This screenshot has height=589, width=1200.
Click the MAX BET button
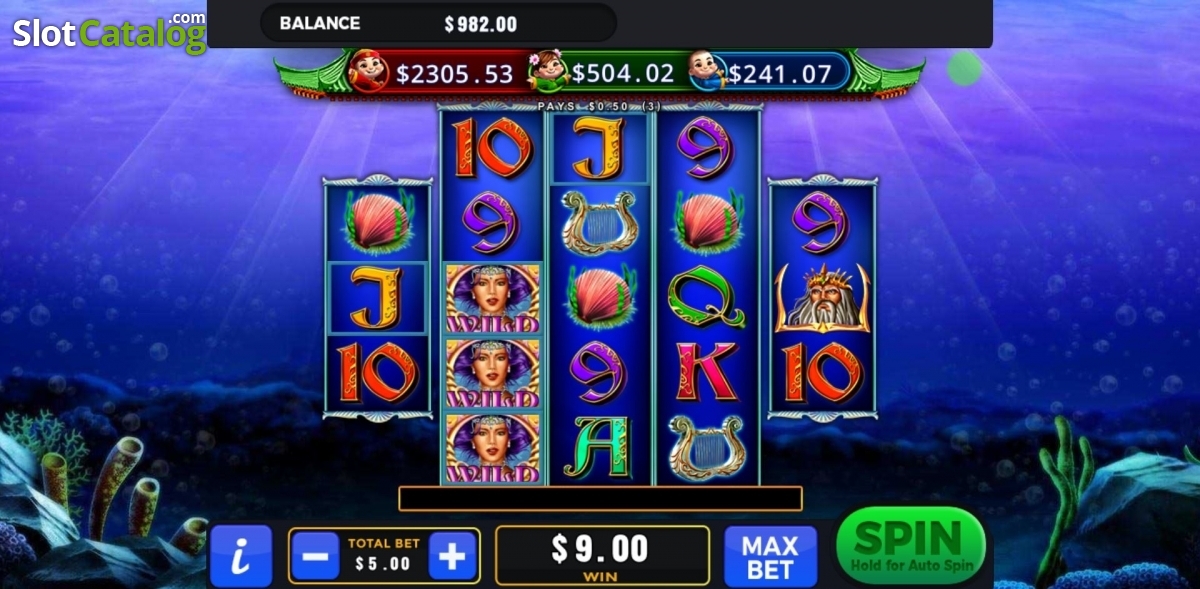tap(770, 557)
